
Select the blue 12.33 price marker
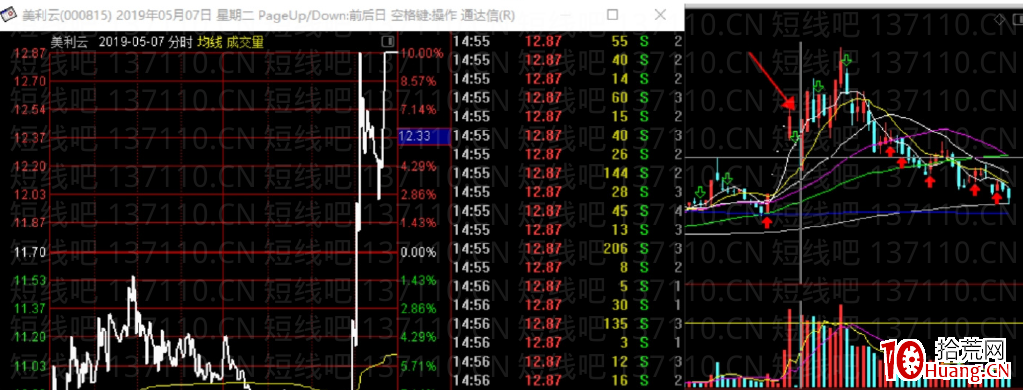pyautogui.click(x=423, y=136)
